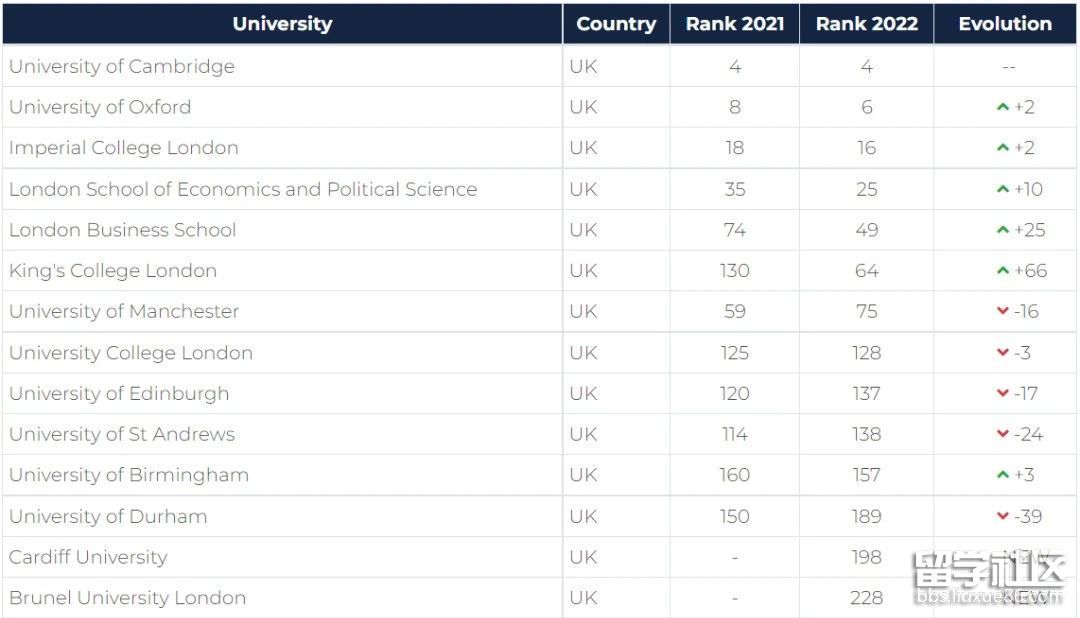Image resolution: width=1080 pixels, height=618 pixels.
Task: Click the green up arrow in Oxford row
Action: pyautogui.click(x=1002, y=107)
